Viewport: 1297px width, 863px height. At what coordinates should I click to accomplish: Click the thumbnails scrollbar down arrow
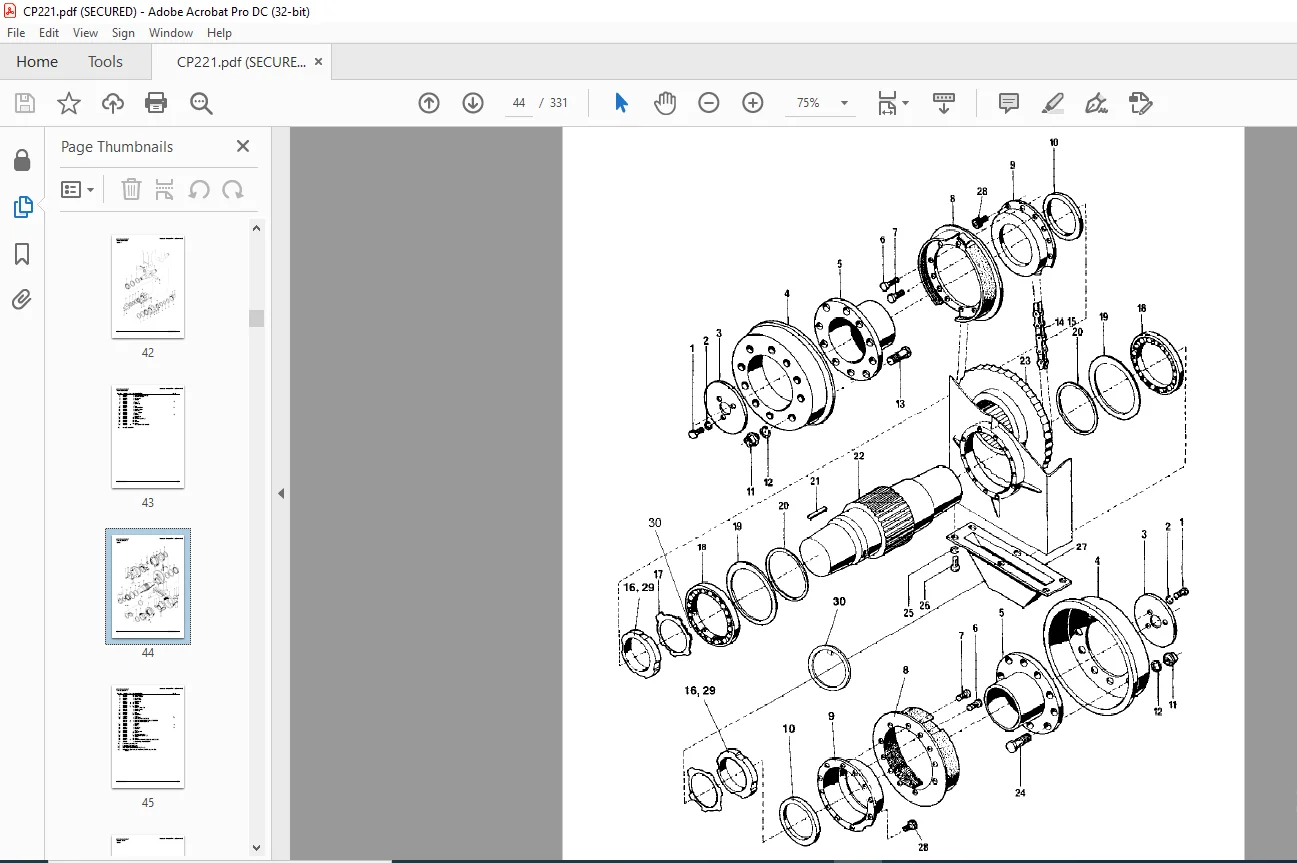[x=257, y=847]
